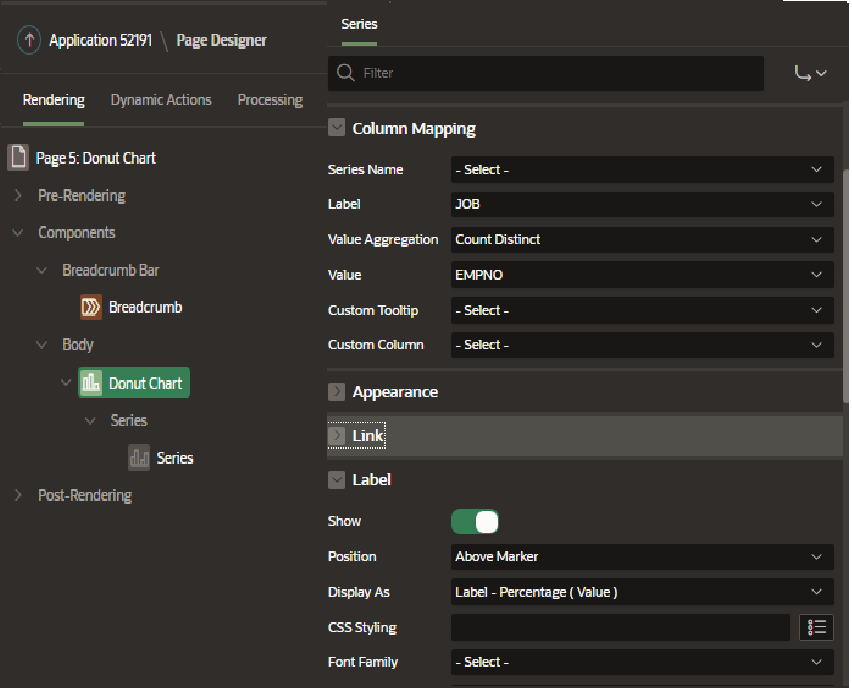
Task: Toggle the Label Show switch off
Action: click(x=475, y=521)
